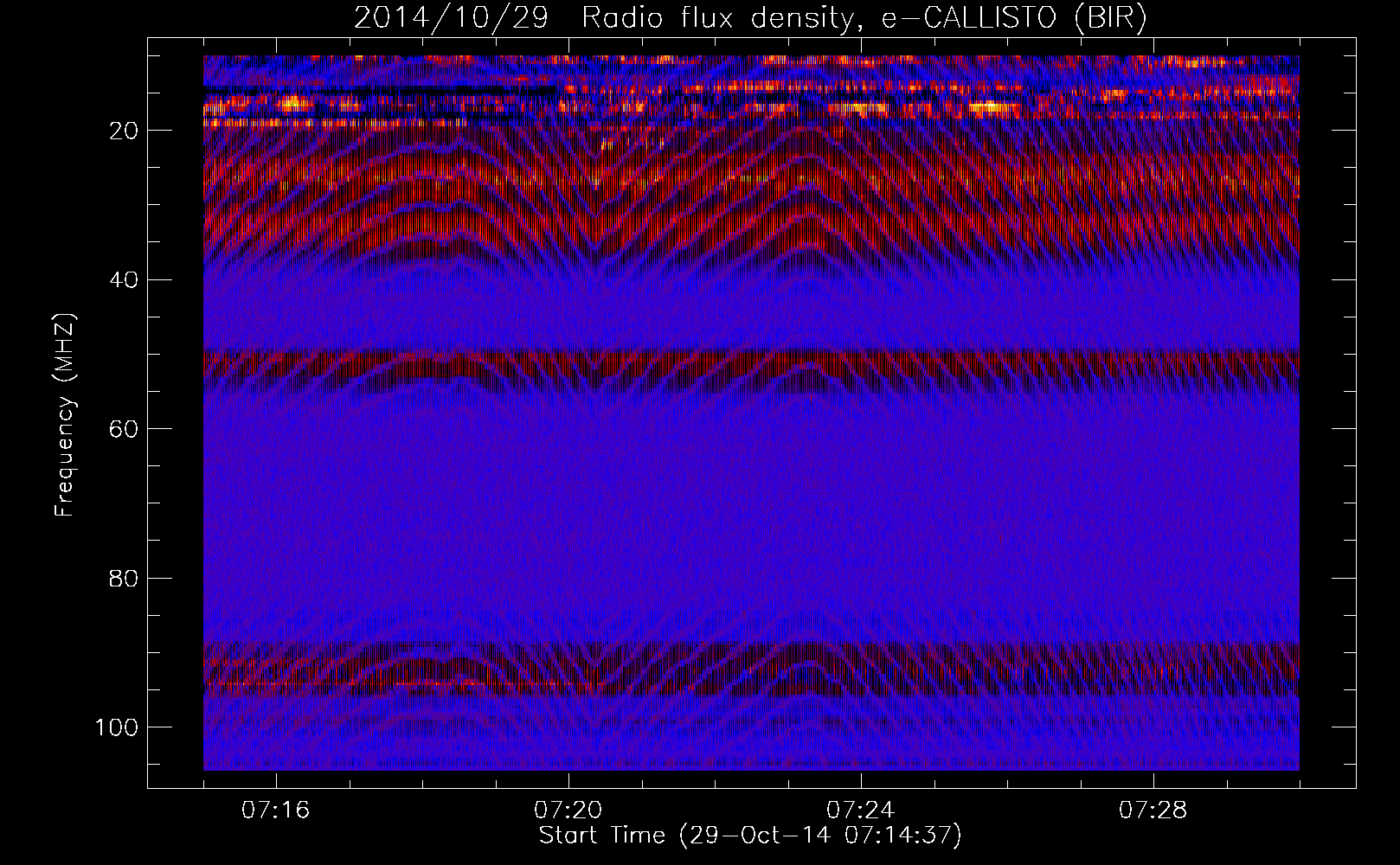Click the 07:28 time tick label
Viewport: 1400px width, 865px height.
pyautogui.click(x=1153, y=811)
